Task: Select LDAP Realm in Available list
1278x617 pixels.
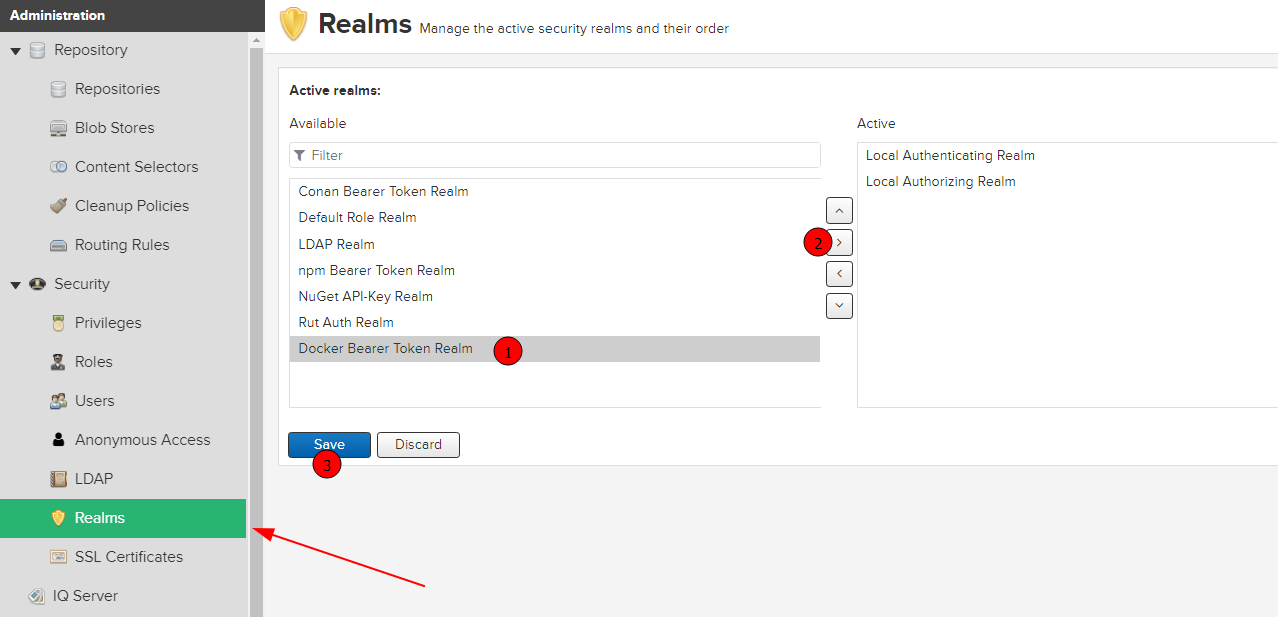Action: click(555, 244)
